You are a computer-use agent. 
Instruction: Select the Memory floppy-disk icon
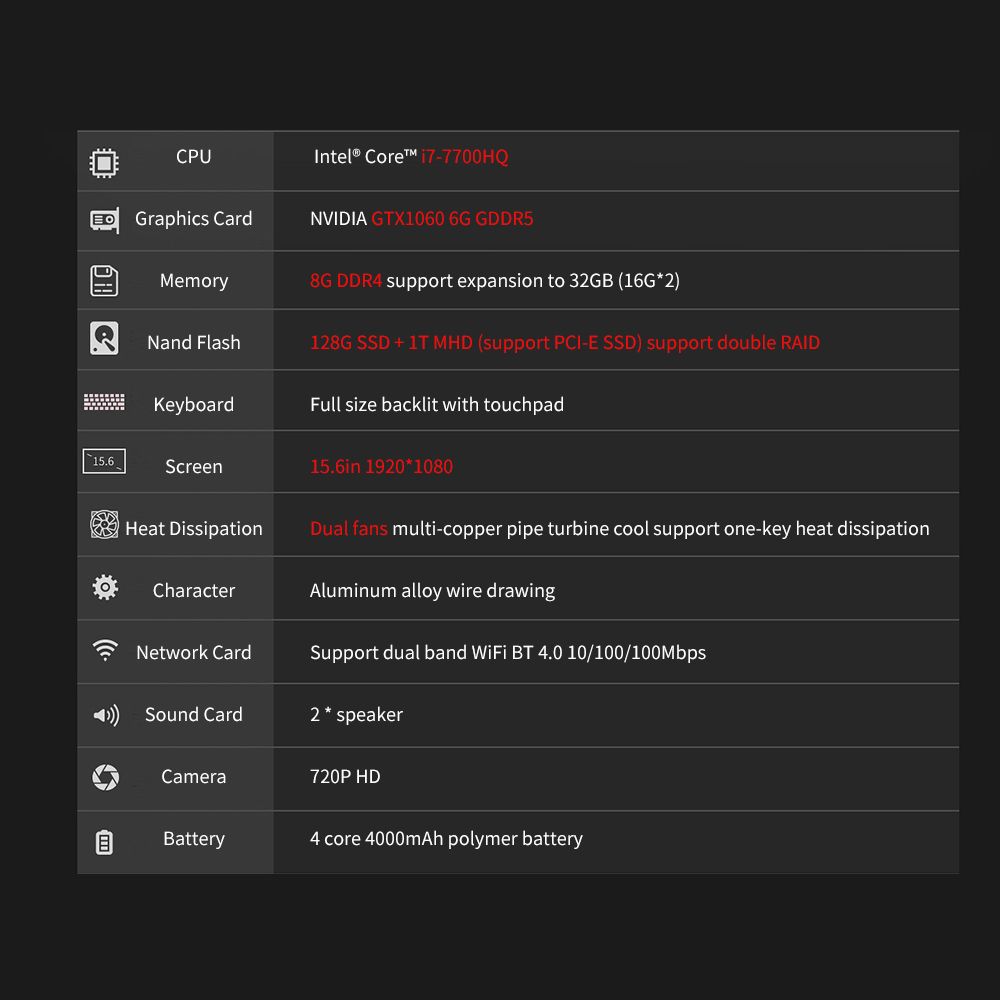pos(104,281)
